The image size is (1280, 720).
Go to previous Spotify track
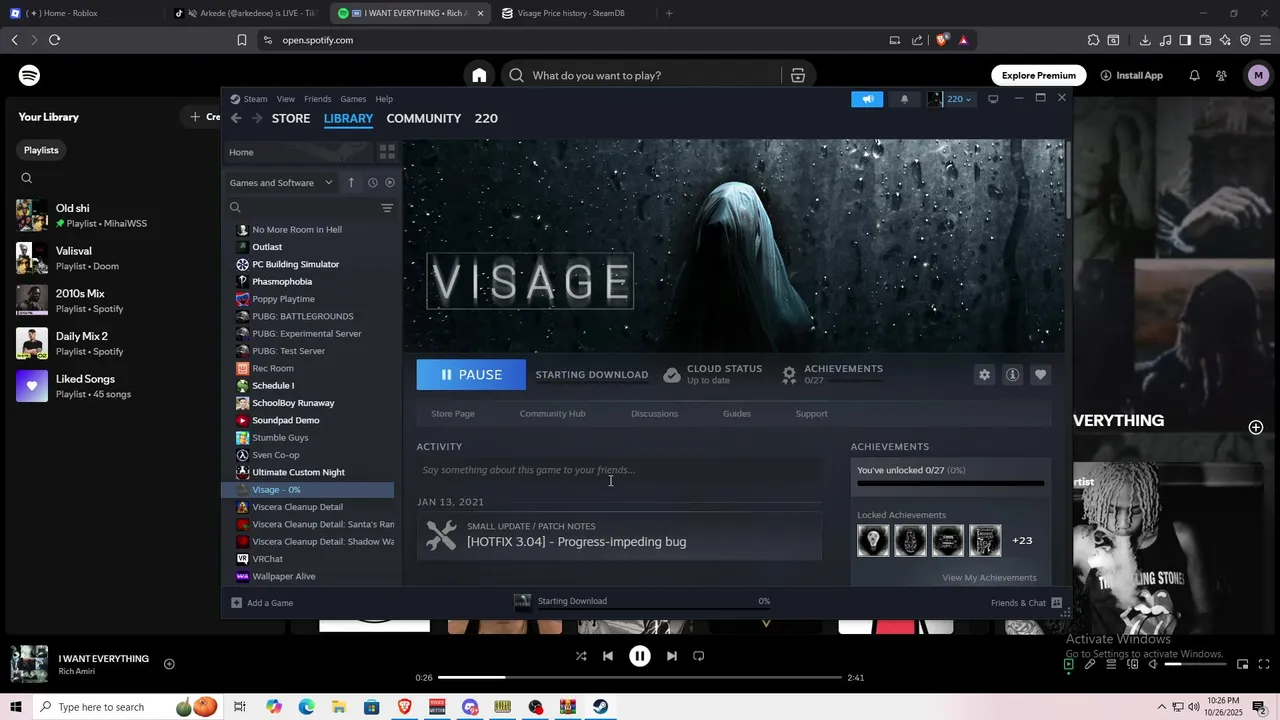608,656
